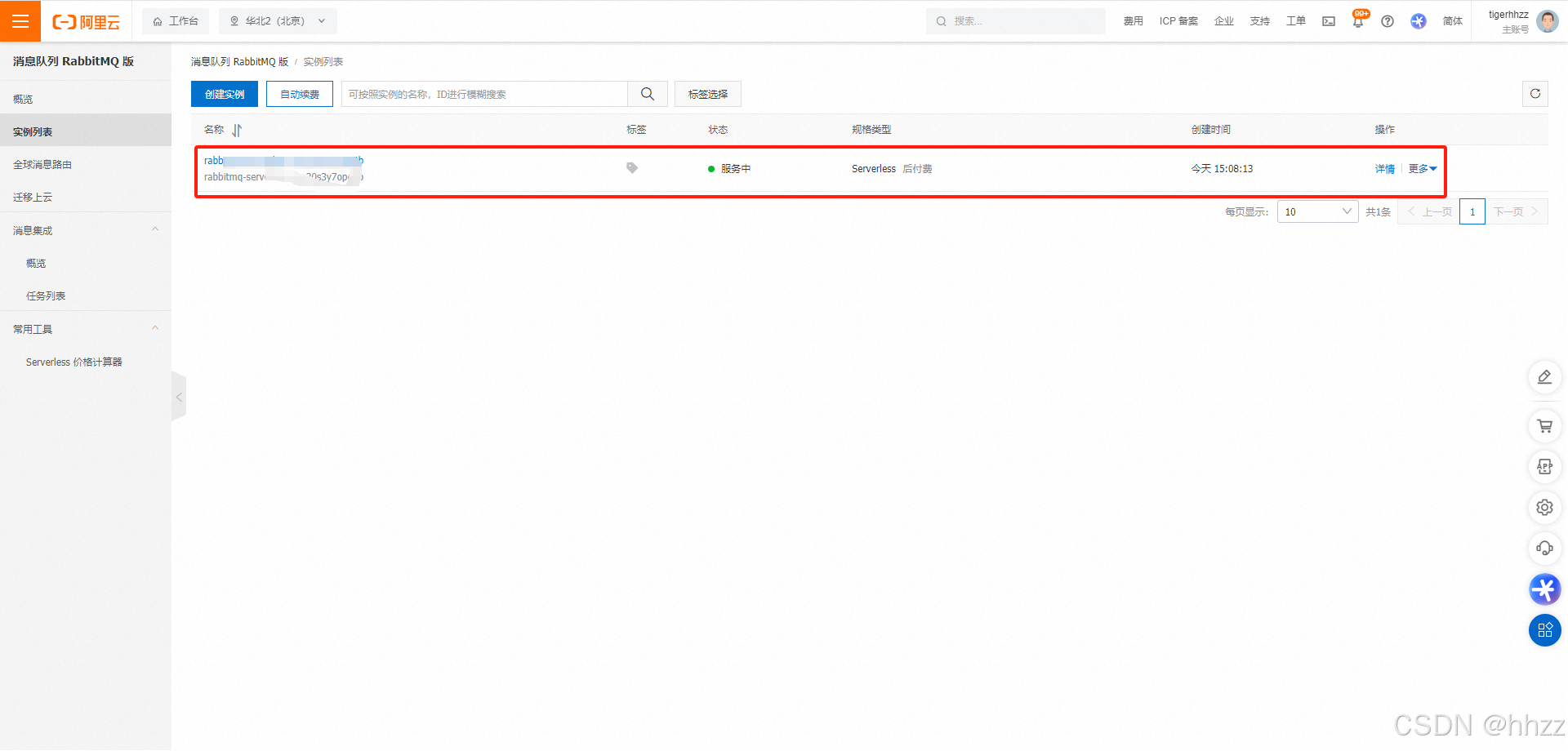Open 企业 in top navigation

point(1224,21)
